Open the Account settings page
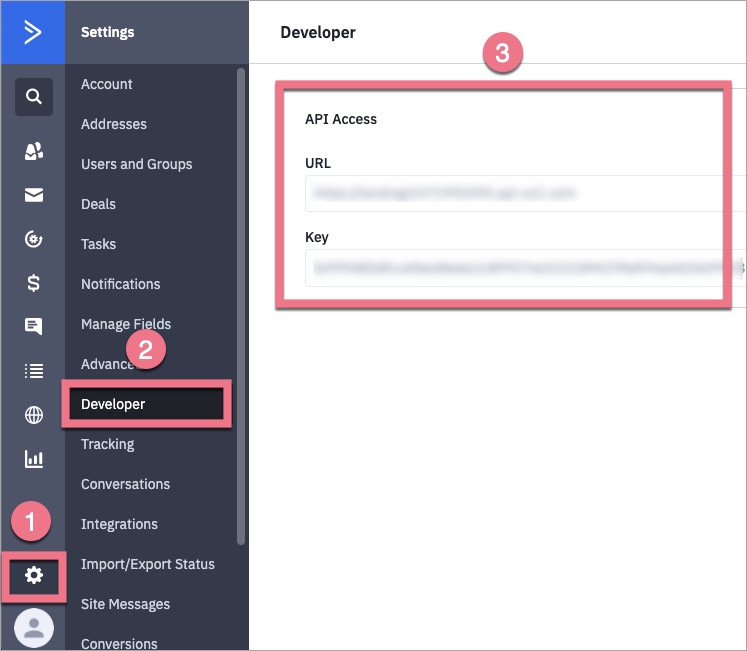Viewport: 747px width, 651px height. (x=107, y=84)
